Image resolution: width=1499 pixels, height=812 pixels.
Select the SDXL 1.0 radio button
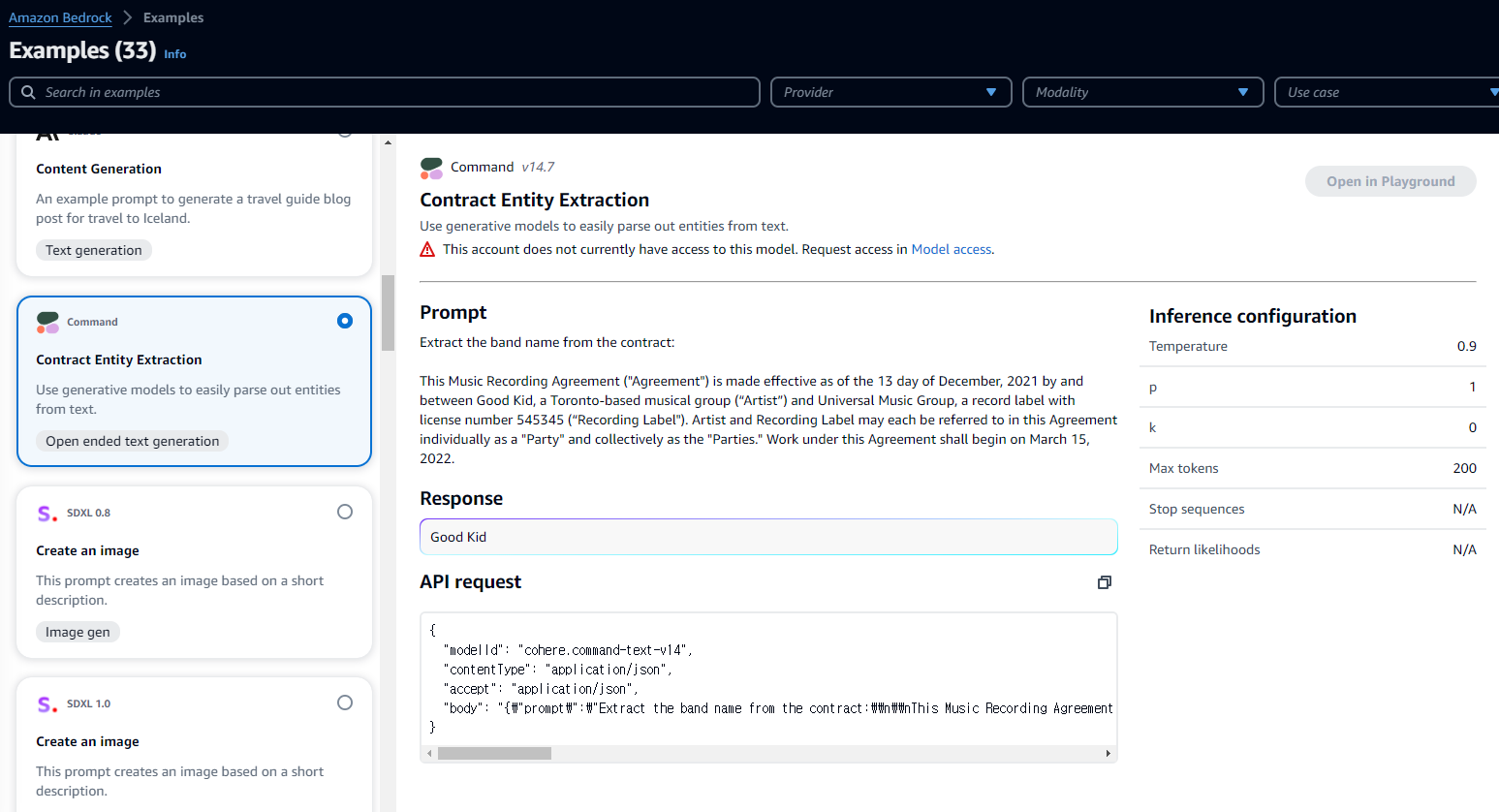[x=345, y=703]
